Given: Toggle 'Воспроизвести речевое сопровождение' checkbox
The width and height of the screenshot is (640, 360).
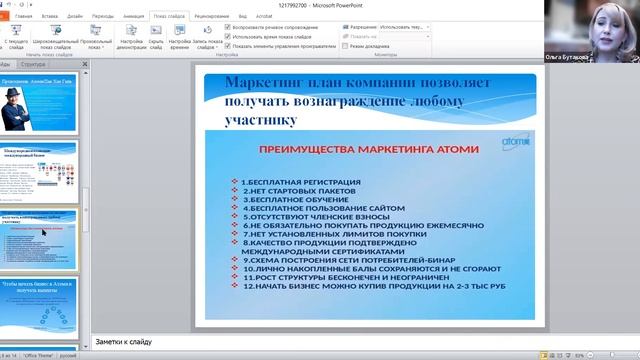Looking at the screenshot, I should click(228, 27).
